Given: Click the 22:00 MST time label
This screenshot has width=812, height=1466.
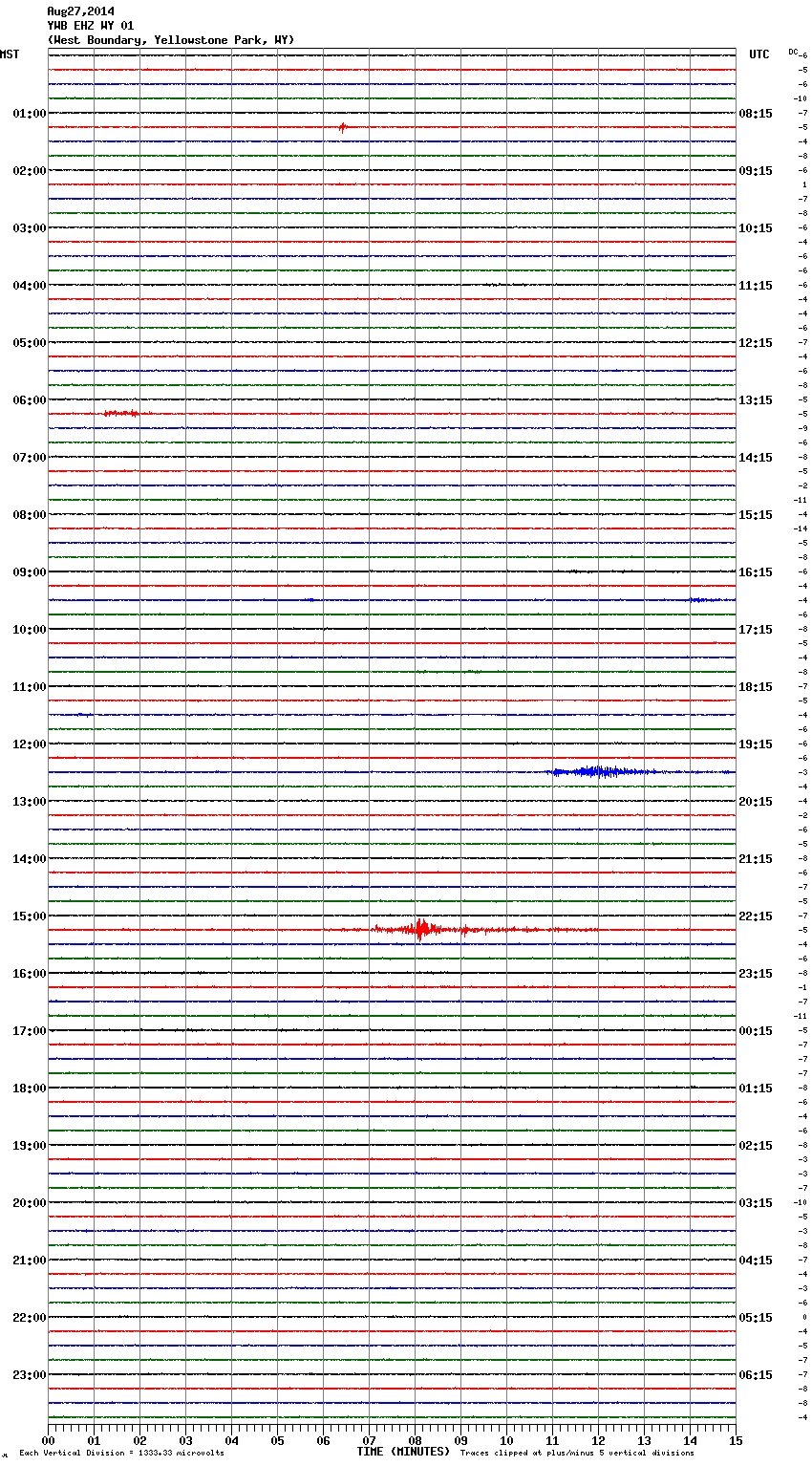Looking at the screenshot, I should pyautogui.click(x=29, y=1318).
